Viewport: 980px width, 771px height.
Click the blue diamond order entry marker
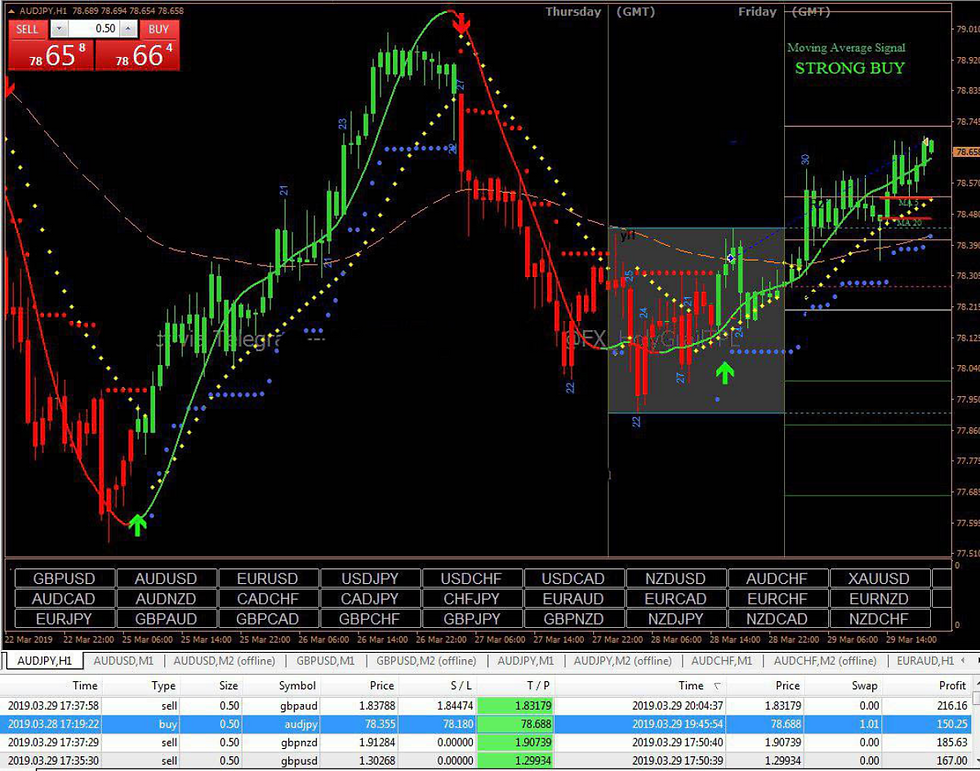pos(731,258)
